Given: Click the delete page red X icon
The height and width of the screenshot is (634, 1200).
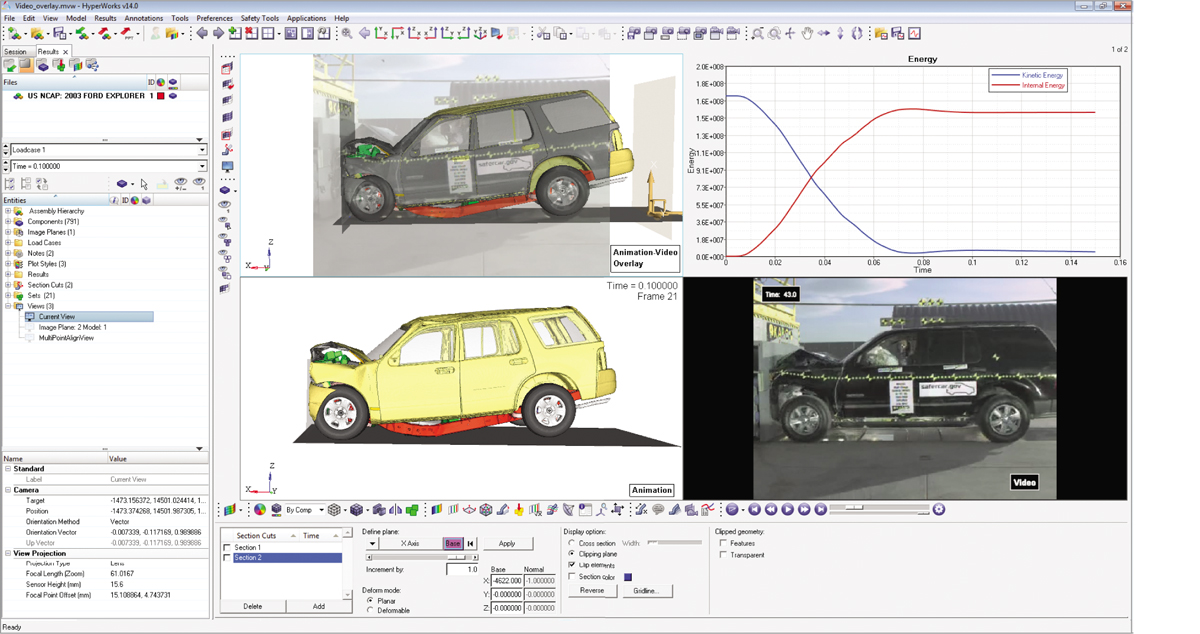Looking at the screenshot, I should tap(251, 33).
